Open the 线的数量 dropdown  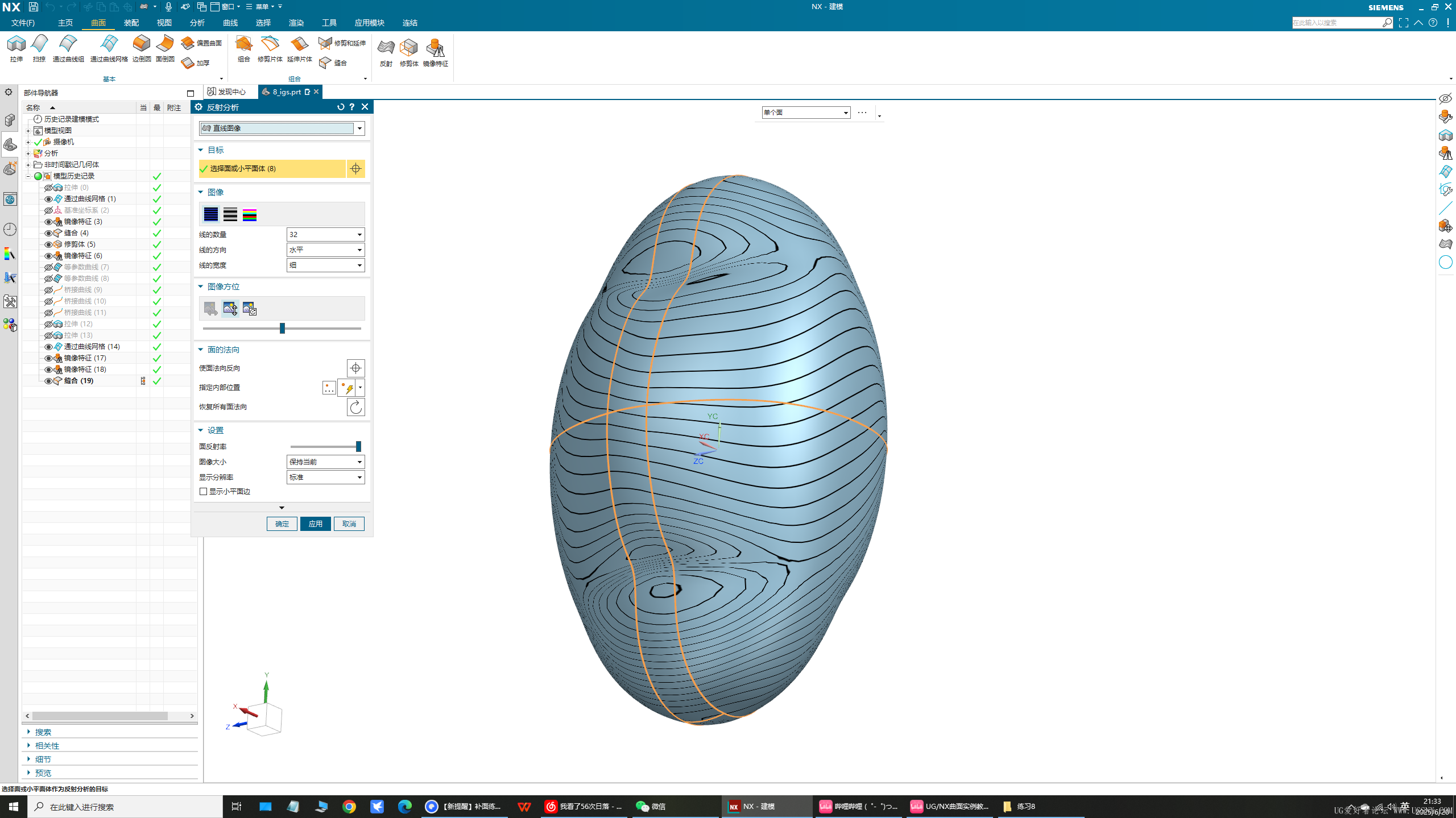coord(325,235)
